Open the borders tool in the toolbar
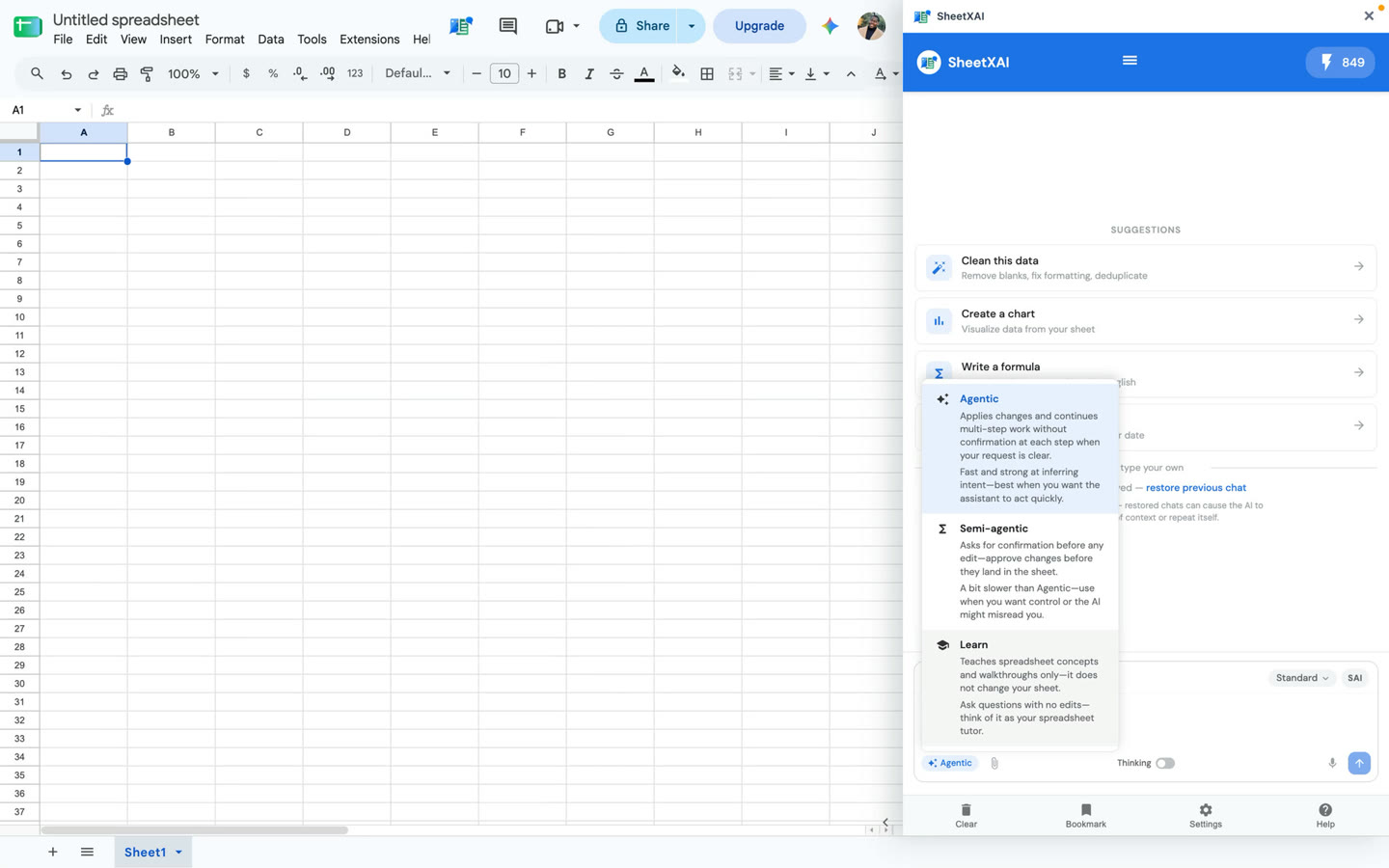 point(707,74)
